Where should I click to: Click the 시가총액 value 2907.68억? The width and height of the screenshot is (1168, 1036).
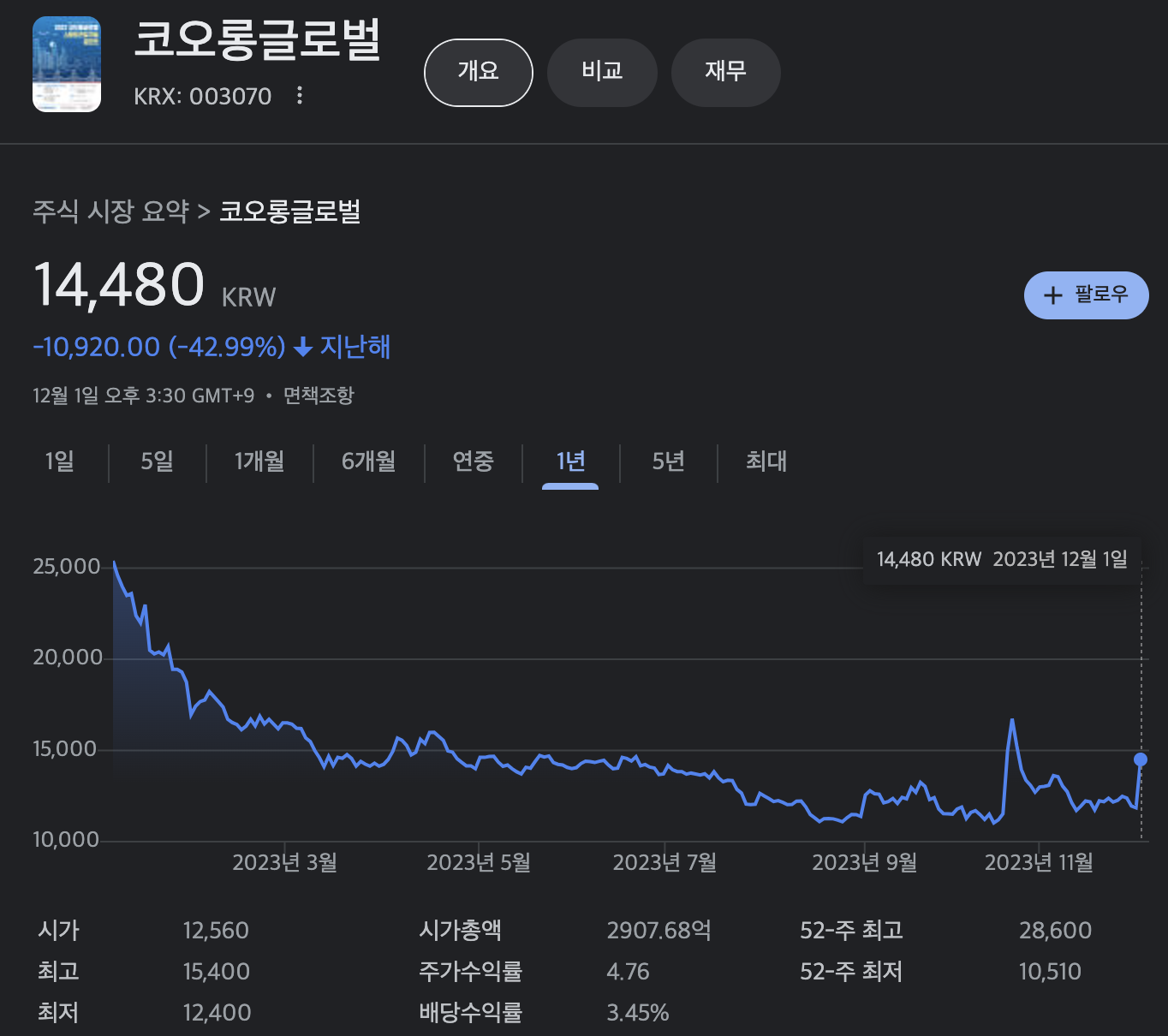(x=659, y=931)
